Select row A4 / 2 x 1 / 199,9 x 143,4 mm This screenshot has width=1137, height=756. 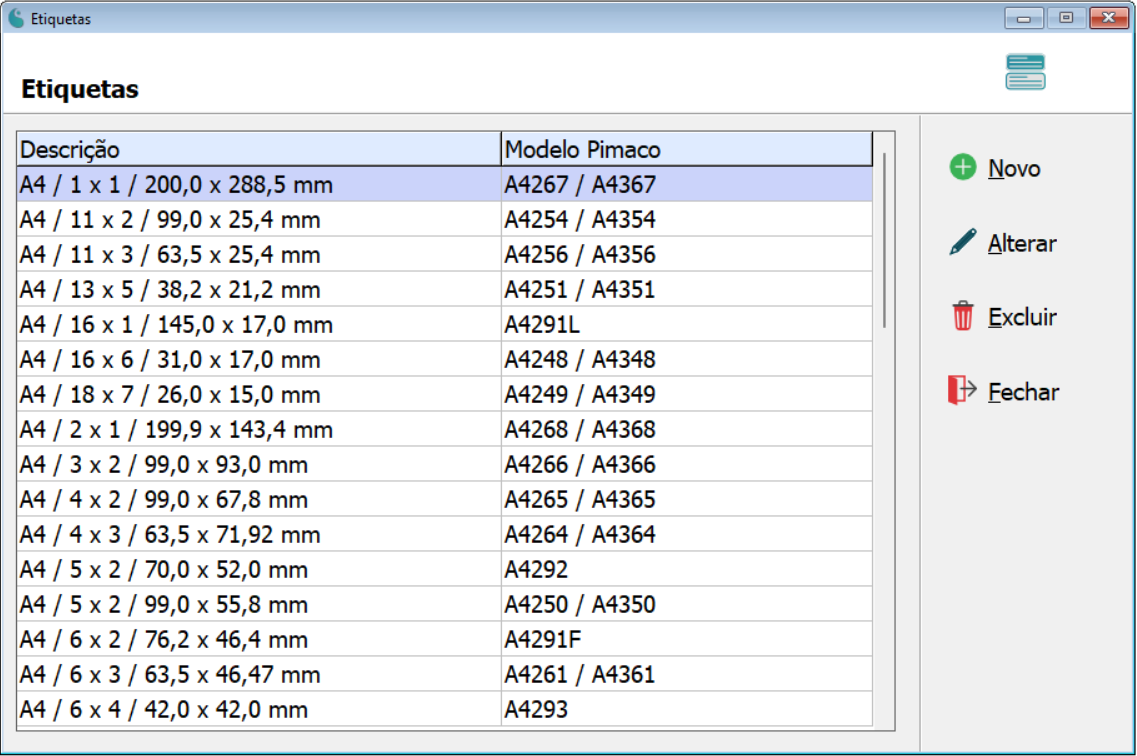445,429
